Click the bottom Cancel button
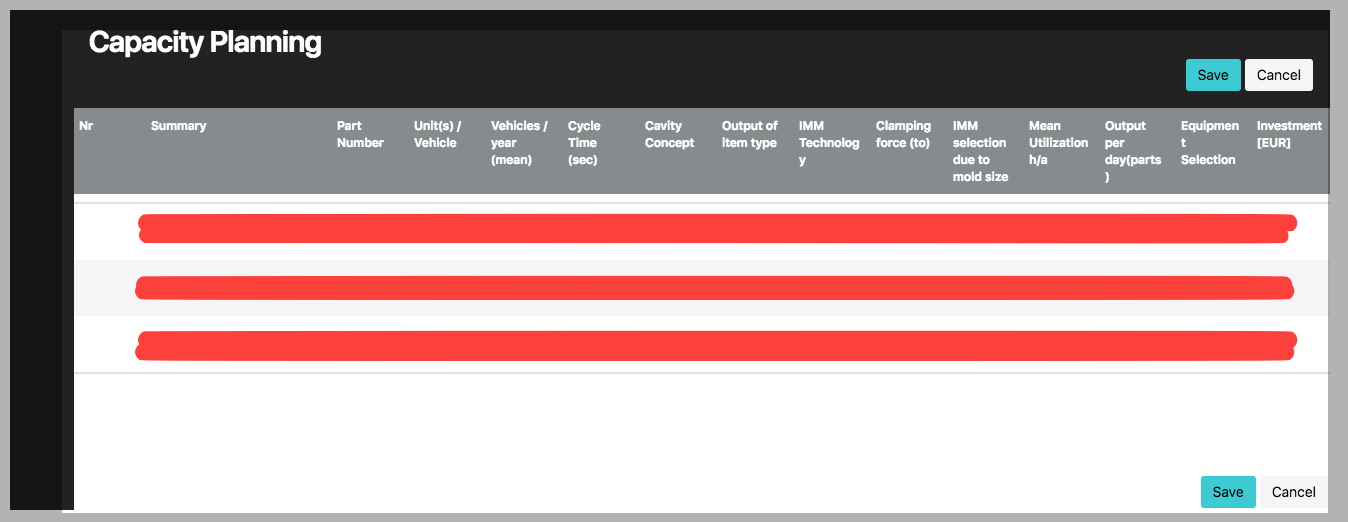The image size is (1348, 522). tap(1294, 492)
